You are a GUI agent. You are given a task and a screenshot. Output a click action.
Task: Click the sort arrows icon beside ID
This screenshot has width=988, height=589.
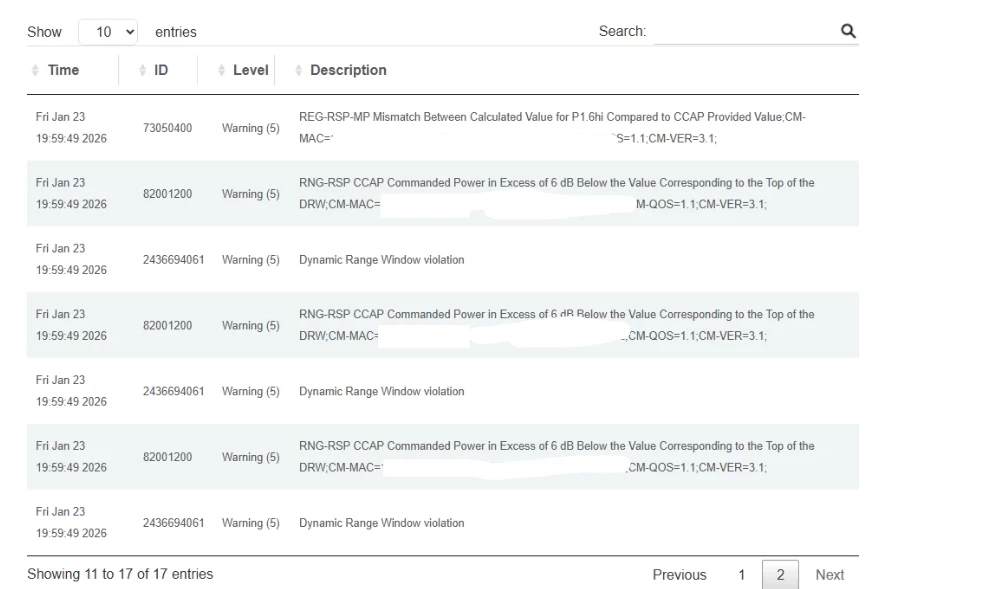coord(143,70)
